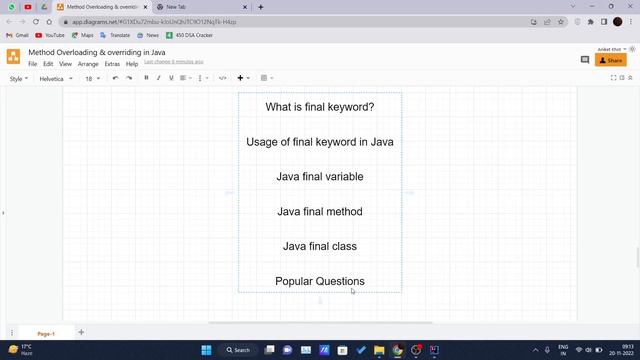640x360 pixels.
Task: Open the Gmail bookmark
Action: click(x=18, y=36)
